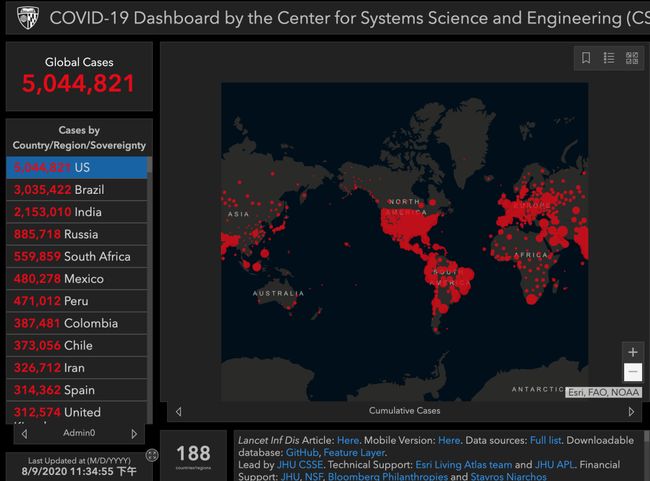650x481 pixels.
Task: Show the map legend list icon
Action: coord(609,58)
